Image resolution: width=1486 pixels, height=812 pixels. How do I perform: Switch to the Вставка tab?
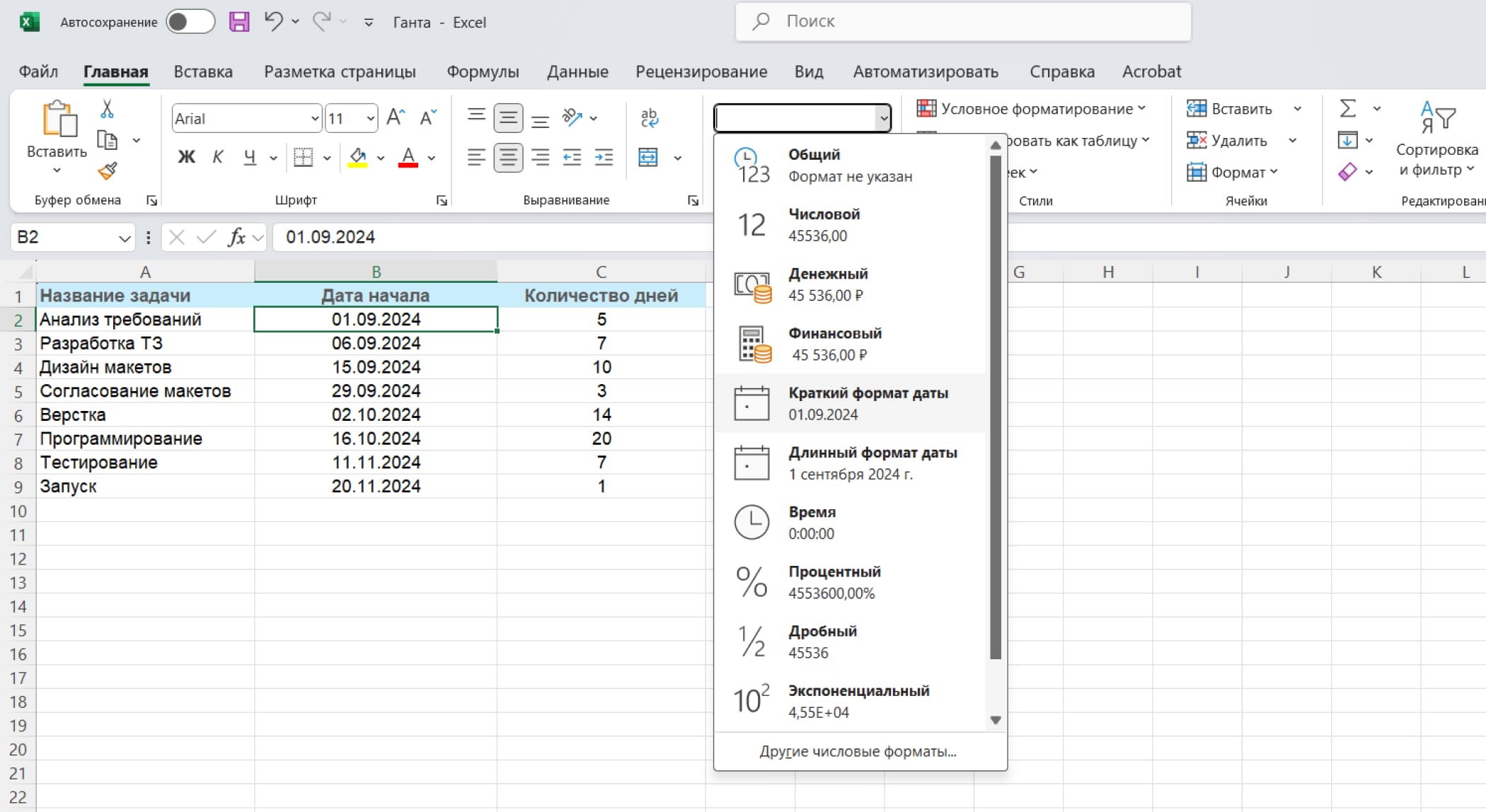tap(203, 71)
